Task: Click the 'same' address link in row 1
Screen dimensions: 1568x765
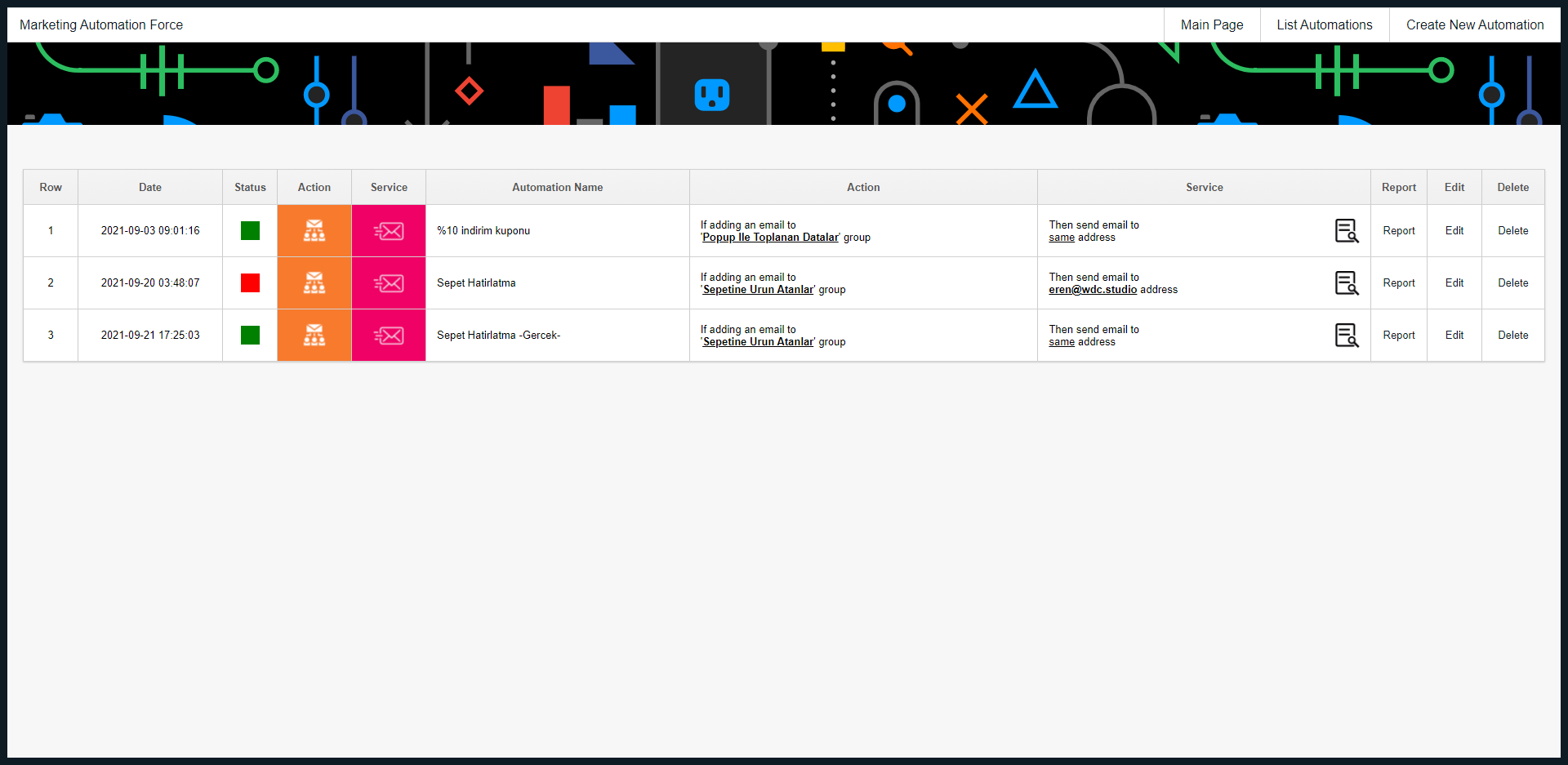Action: pyautogui.click(x=1062, y=238)
